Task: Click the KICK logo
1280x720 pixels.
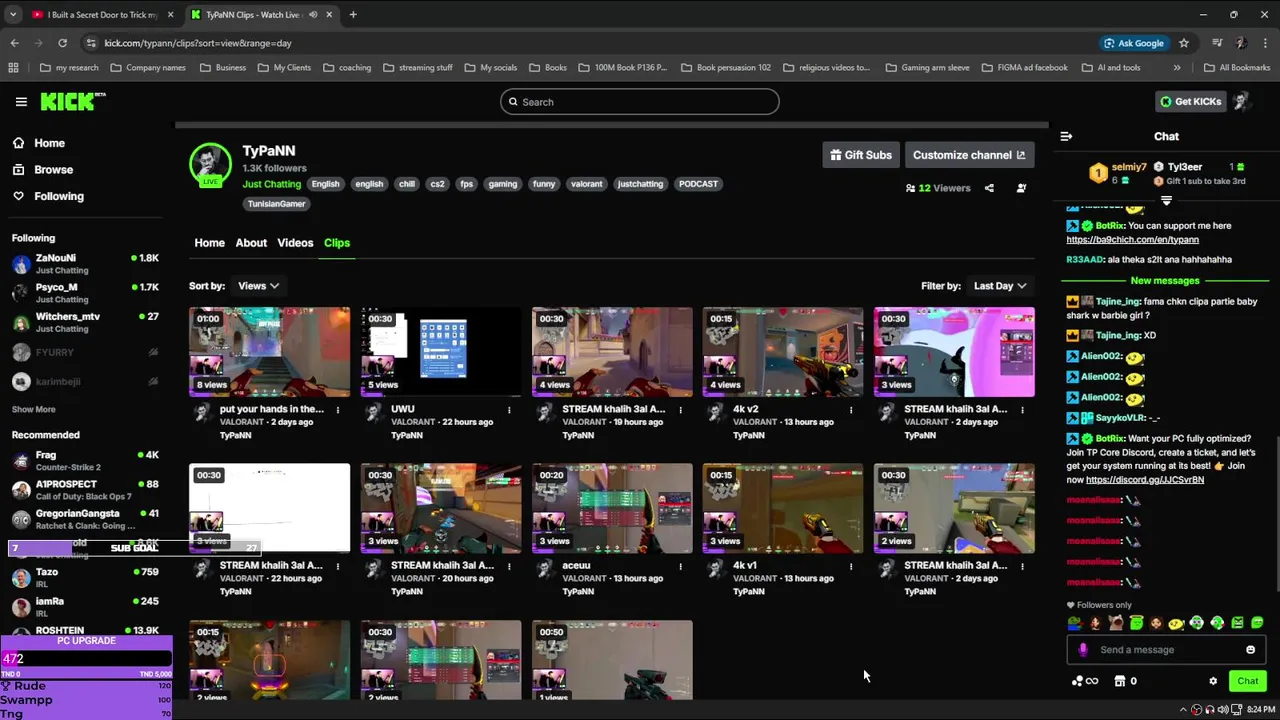Action: [x=73, y=101]
